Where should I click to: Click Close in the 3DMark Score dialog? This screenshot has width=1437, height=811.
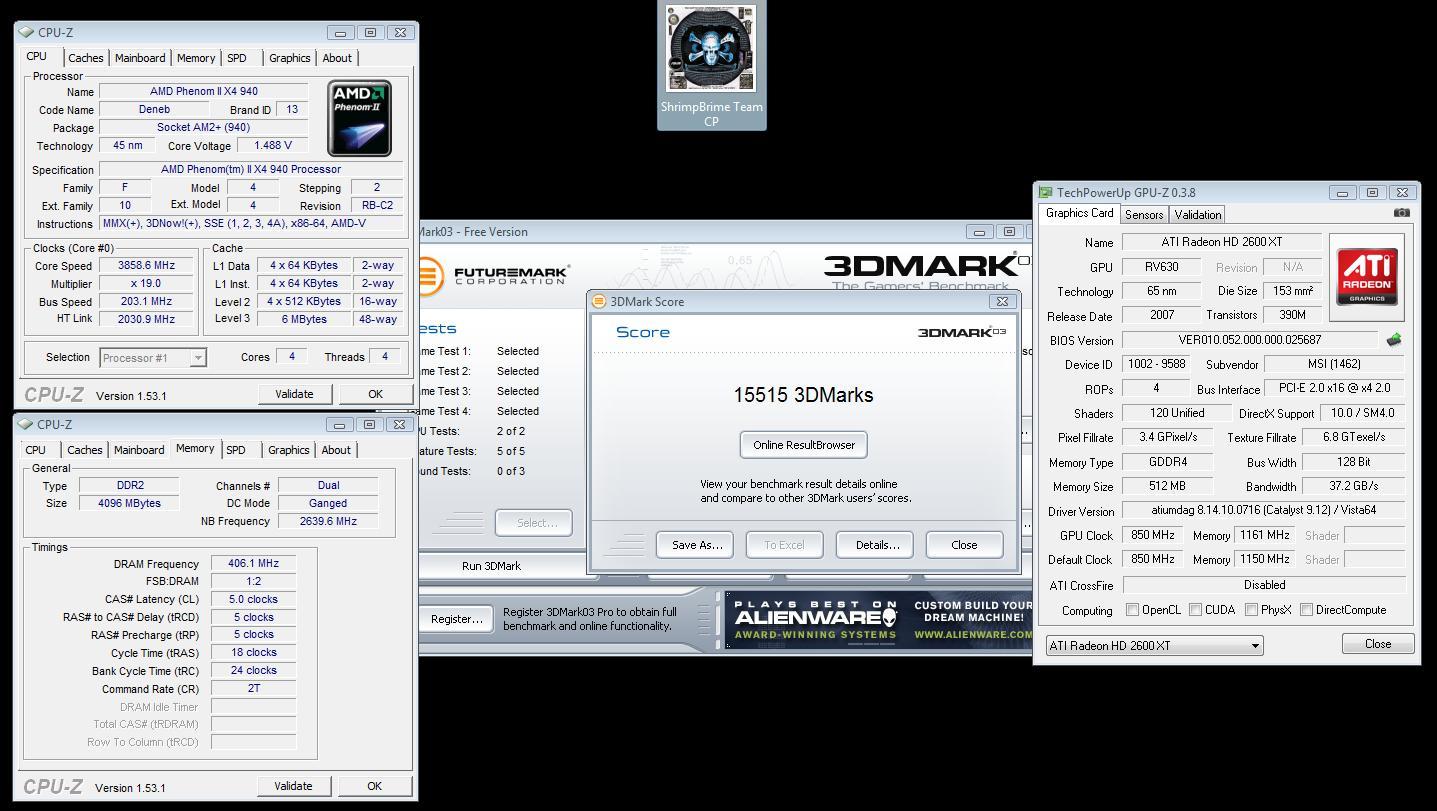click(x=964, y=545)
